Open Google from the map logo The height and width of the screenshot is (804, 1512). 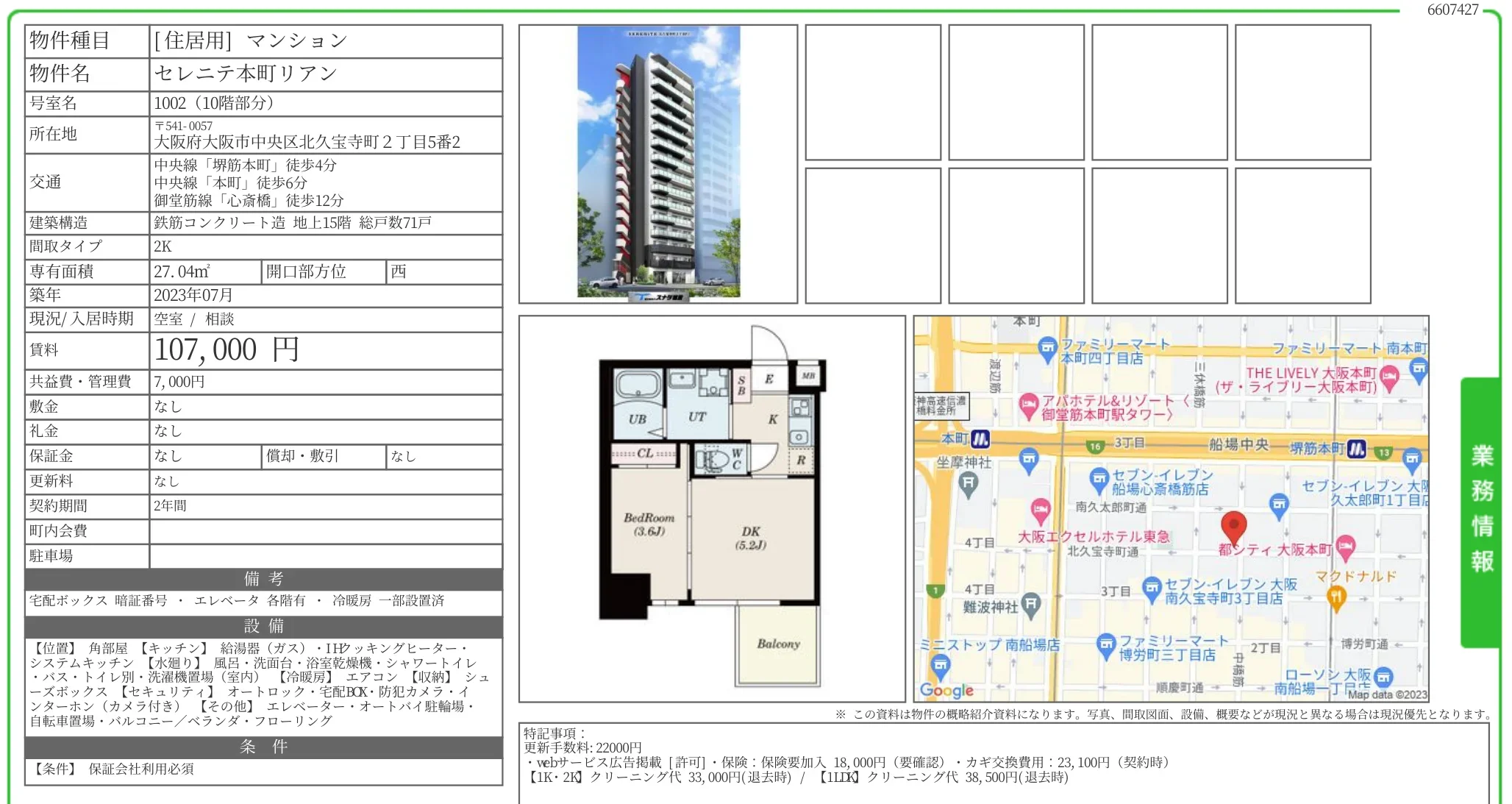tap(944, 691)
